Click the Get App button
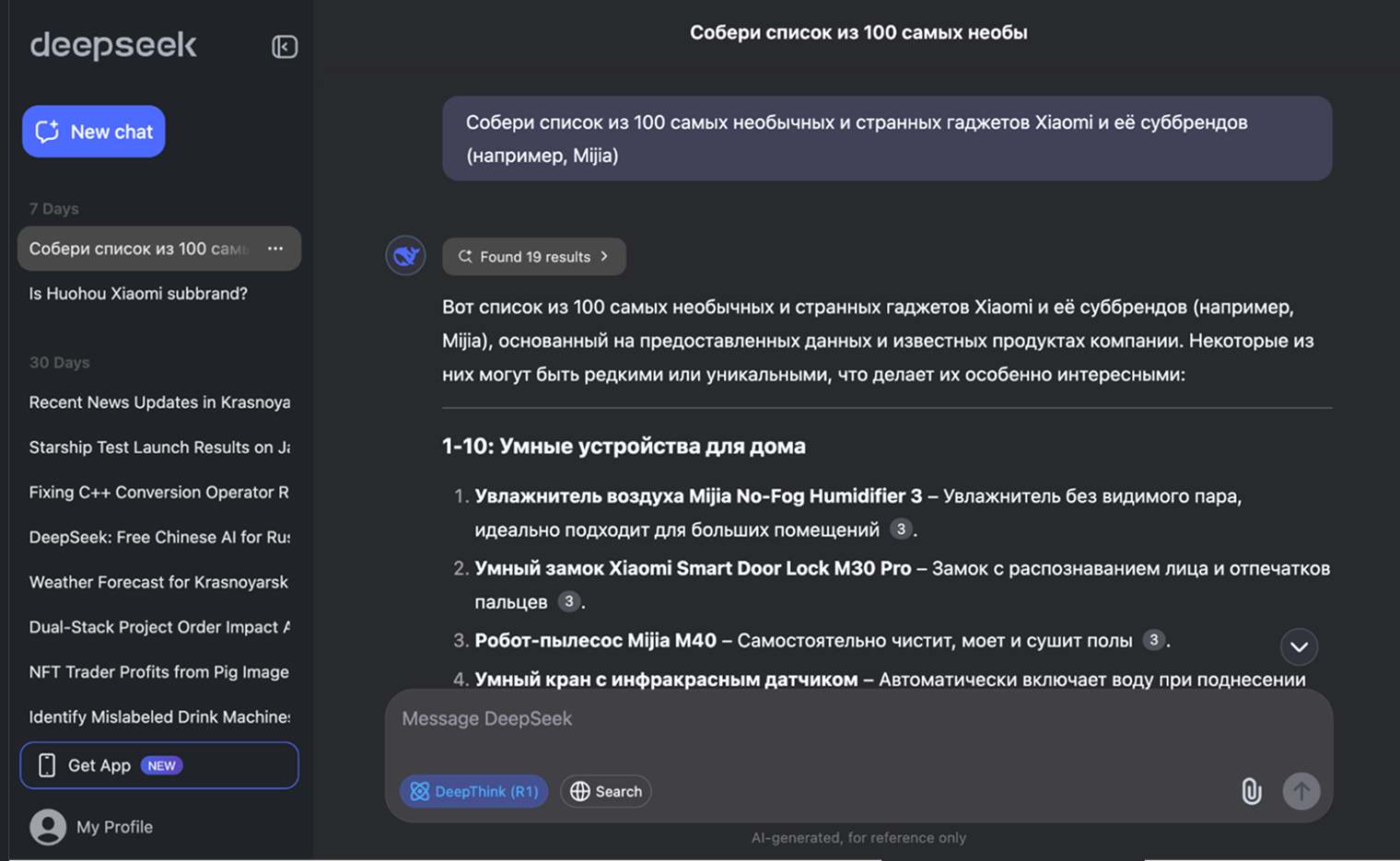 [159, 765]
